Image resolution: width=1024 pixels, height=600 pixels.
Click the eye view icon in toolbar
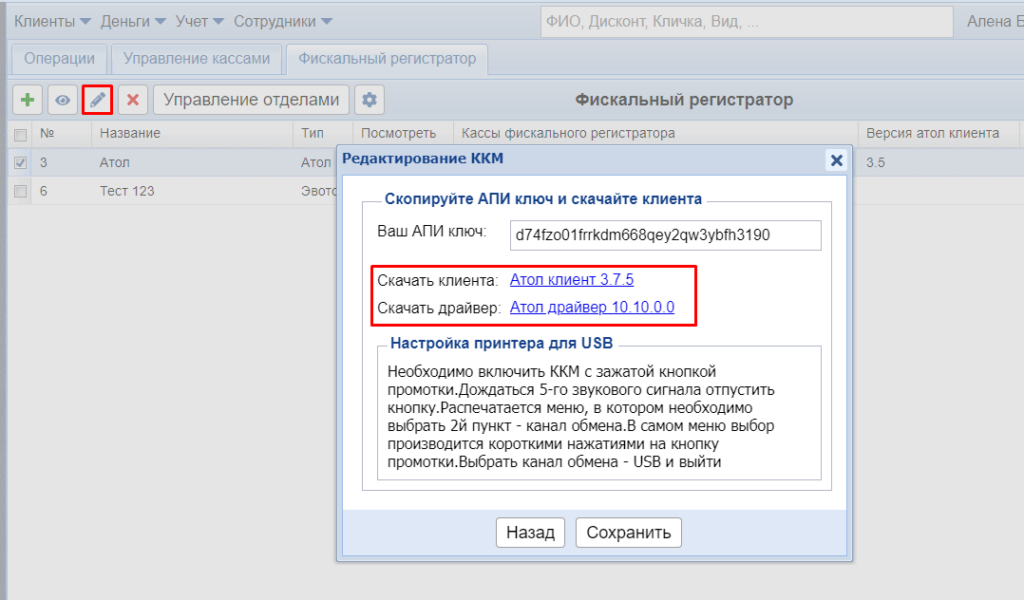[x=63, y=100]
